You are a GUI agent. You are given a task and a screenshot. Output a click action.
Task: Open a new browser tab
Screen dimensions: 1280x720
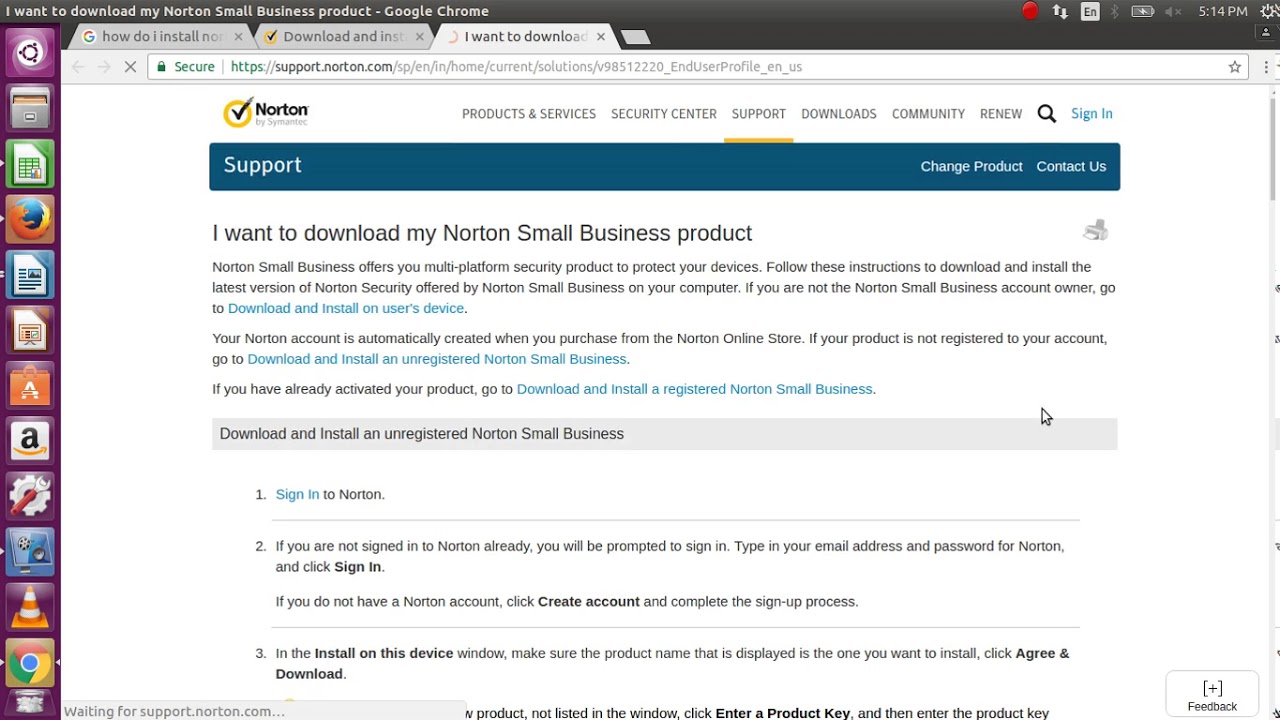point(635,37)
